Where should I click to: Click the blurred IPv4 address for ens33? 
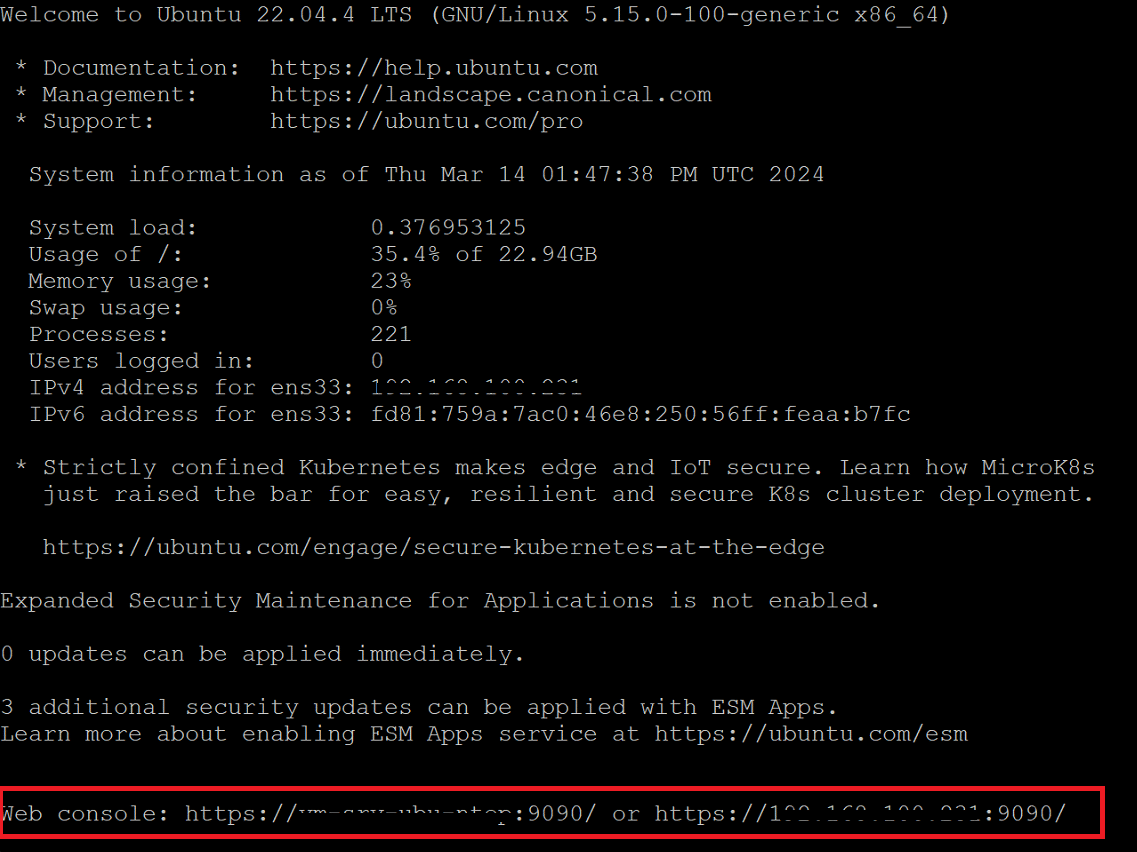tap(476, 388)
